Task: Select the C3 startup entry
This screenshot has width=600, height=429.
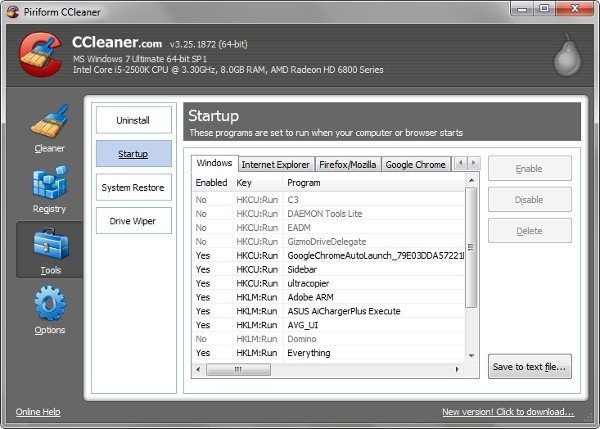Action: point(328,200)
